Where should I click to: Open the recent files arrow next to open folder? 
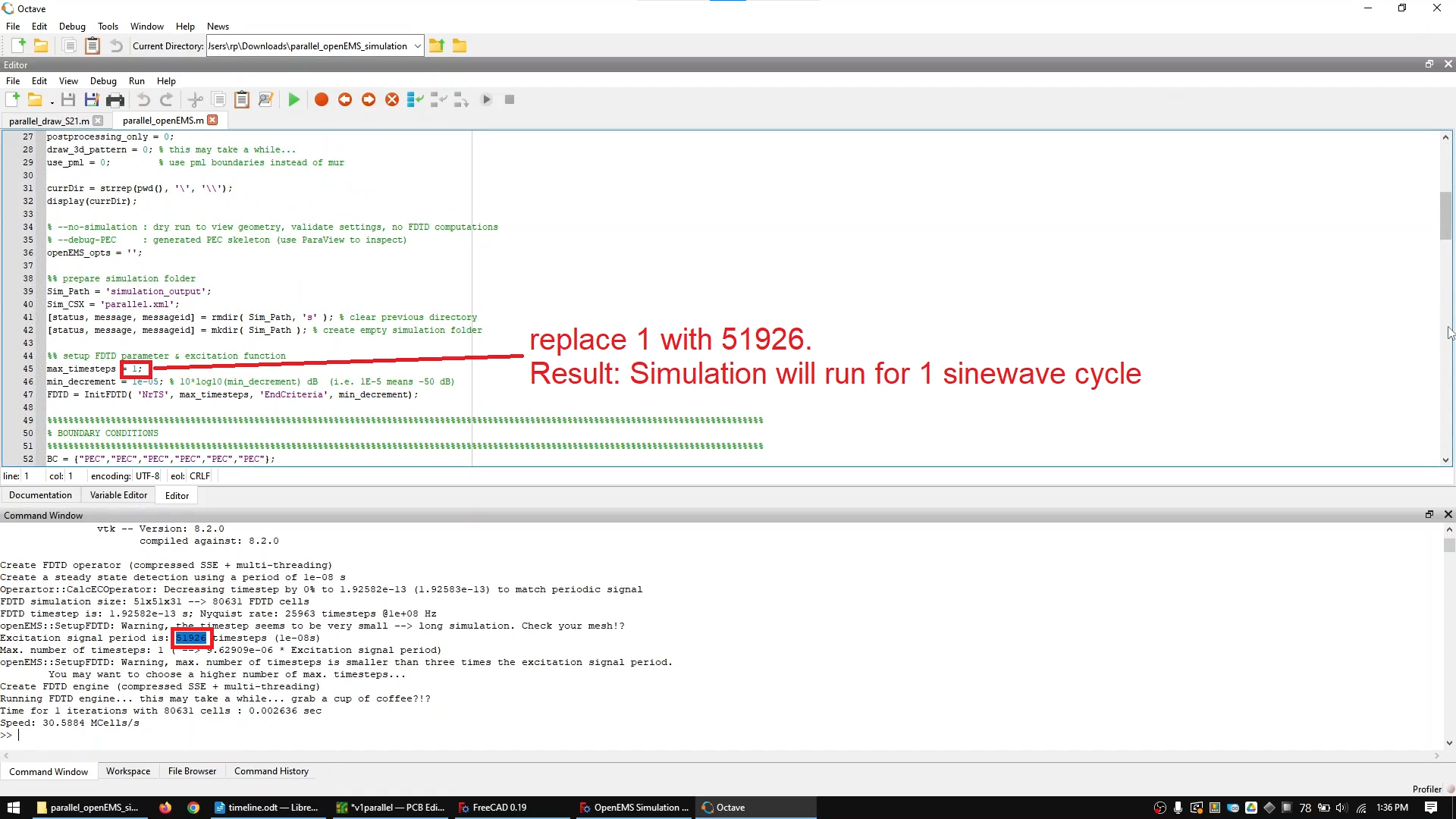[x=52, y=102]
